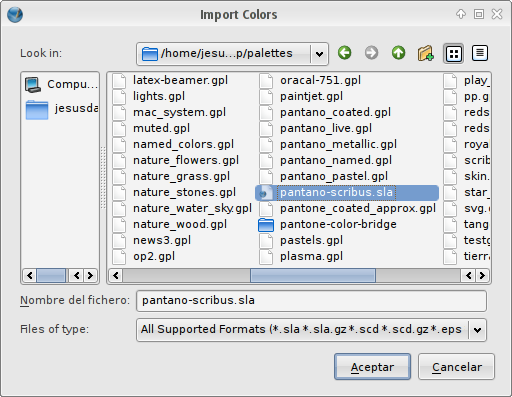Click the folder icon of pantone-color-bridge
512x397 pixels.
tap(266, 225)
